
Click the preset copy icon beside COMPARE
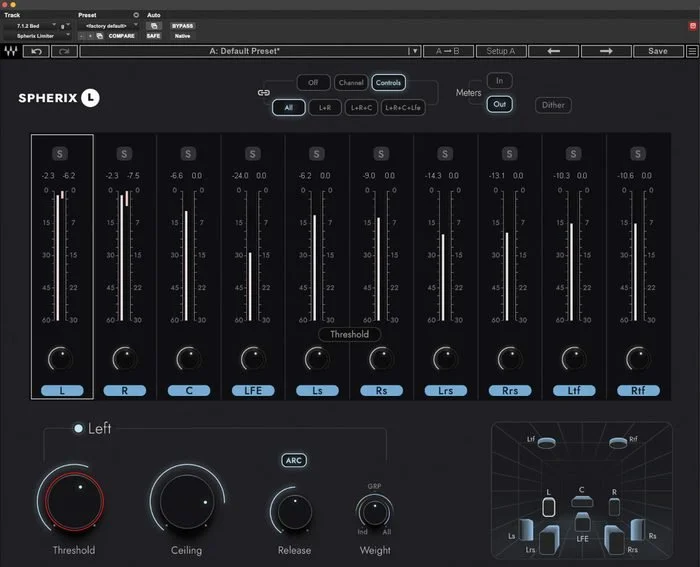tap(100, 36)
